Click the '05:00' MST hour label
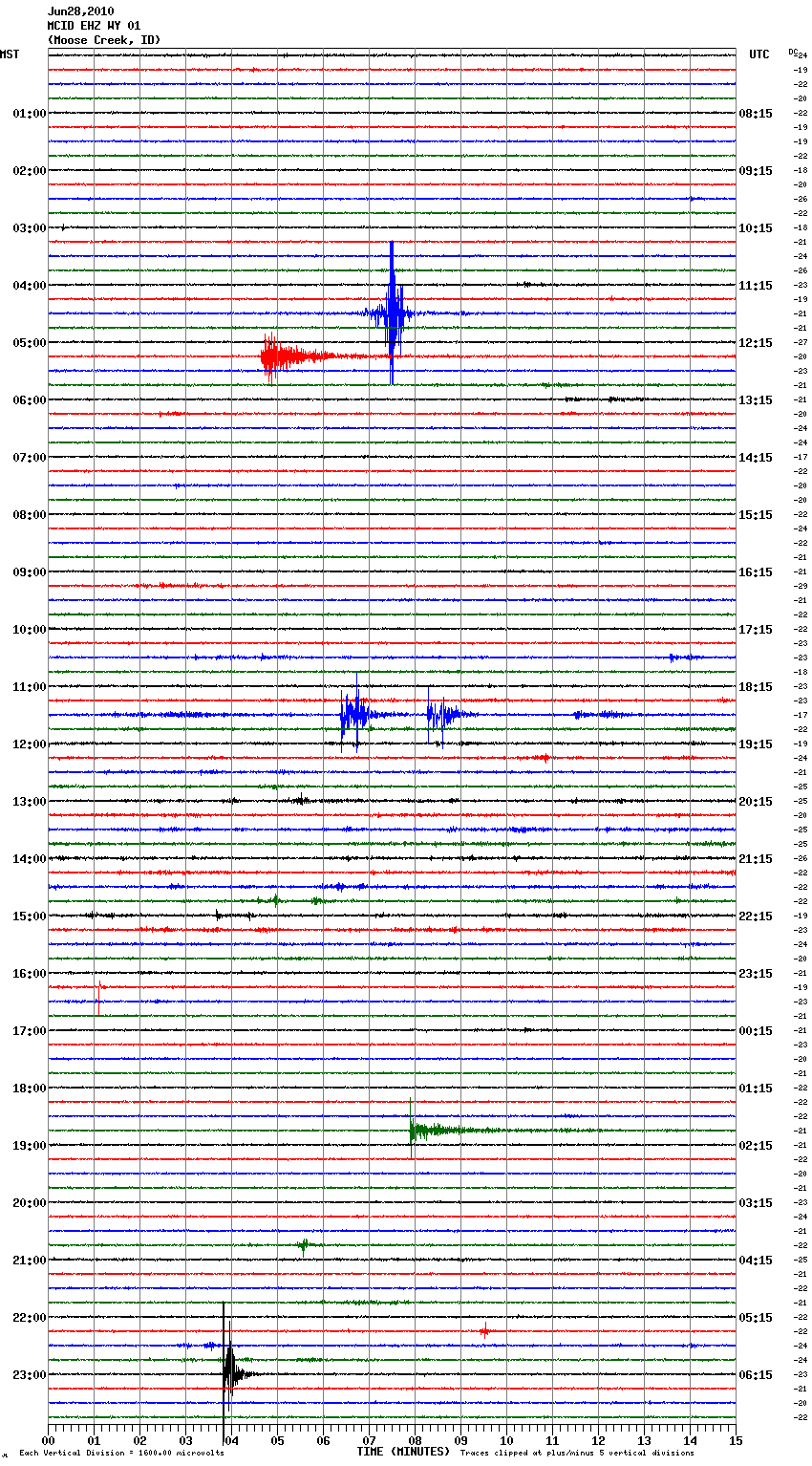 [29, 343]
